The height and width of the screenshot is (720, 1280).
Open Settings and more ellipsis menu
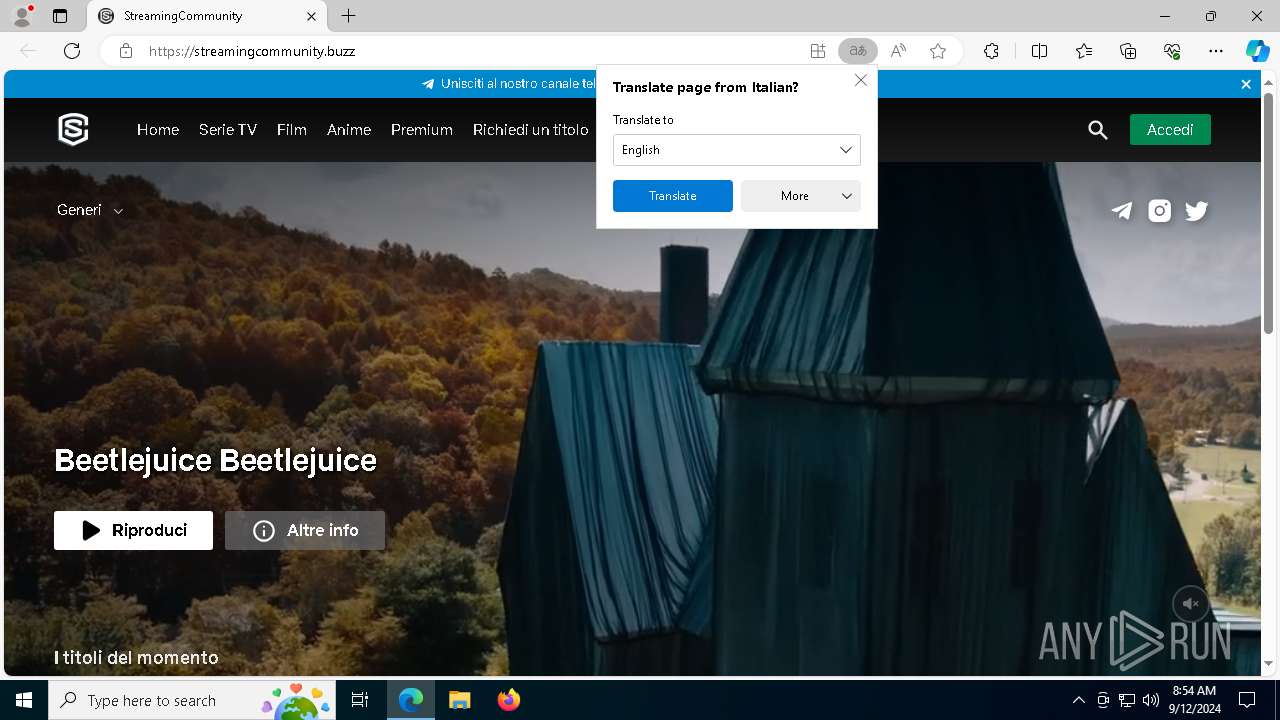pos(1216,51)
